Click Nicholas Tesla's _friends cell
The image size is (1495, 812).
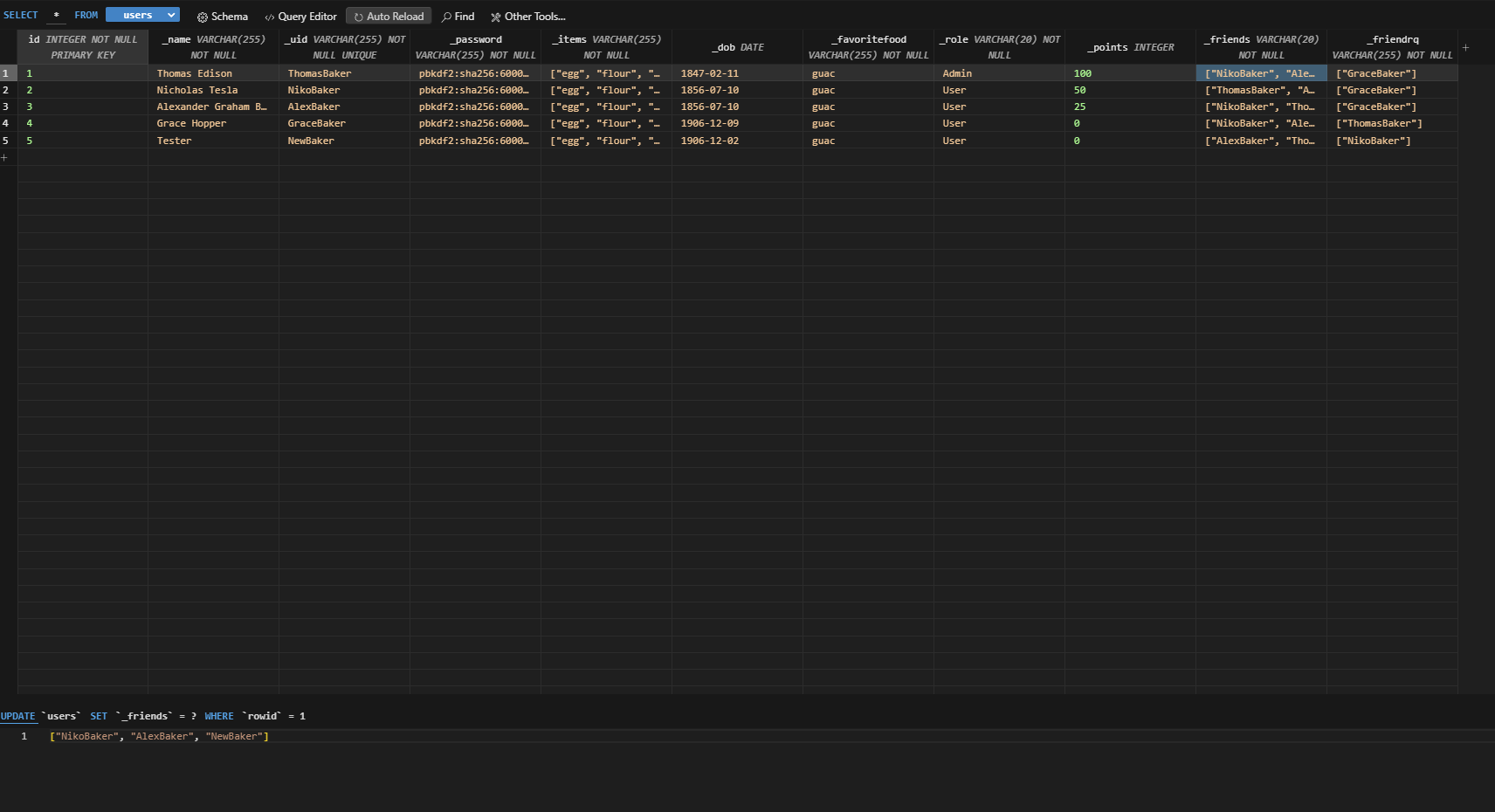click(x=1262, y=90)
